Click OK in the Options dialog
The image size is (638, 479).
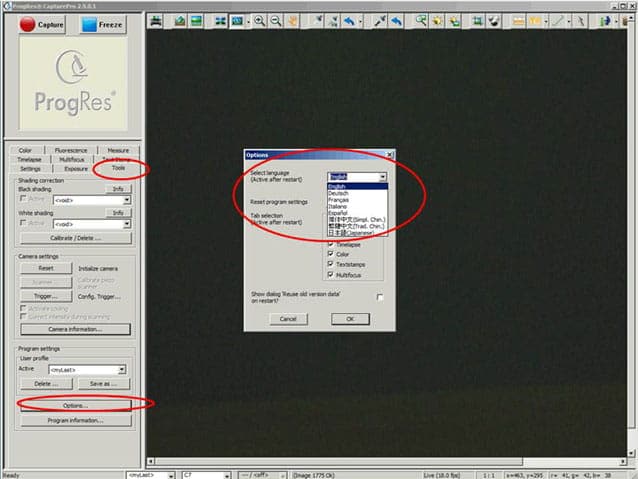350,318
